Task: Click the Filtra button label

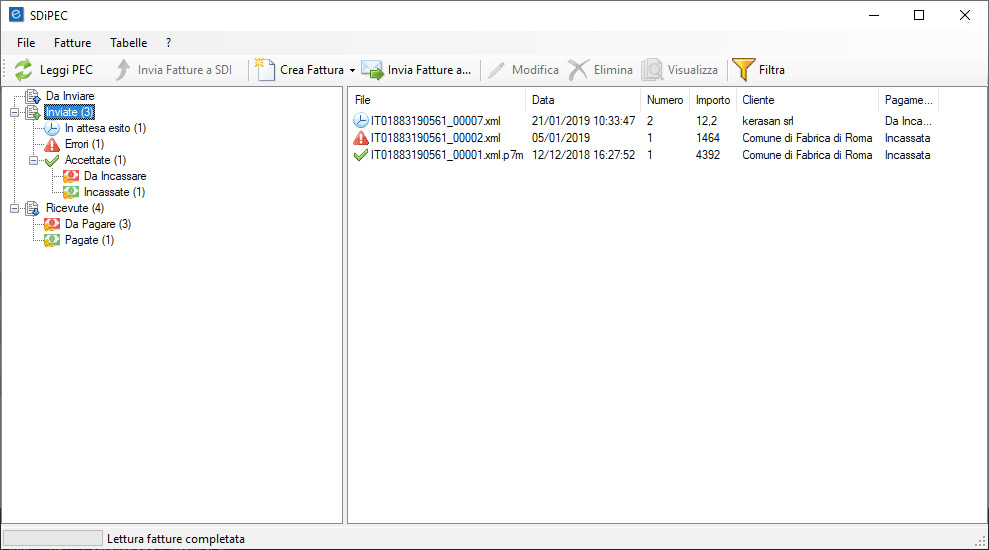Action: coord(771,70)
